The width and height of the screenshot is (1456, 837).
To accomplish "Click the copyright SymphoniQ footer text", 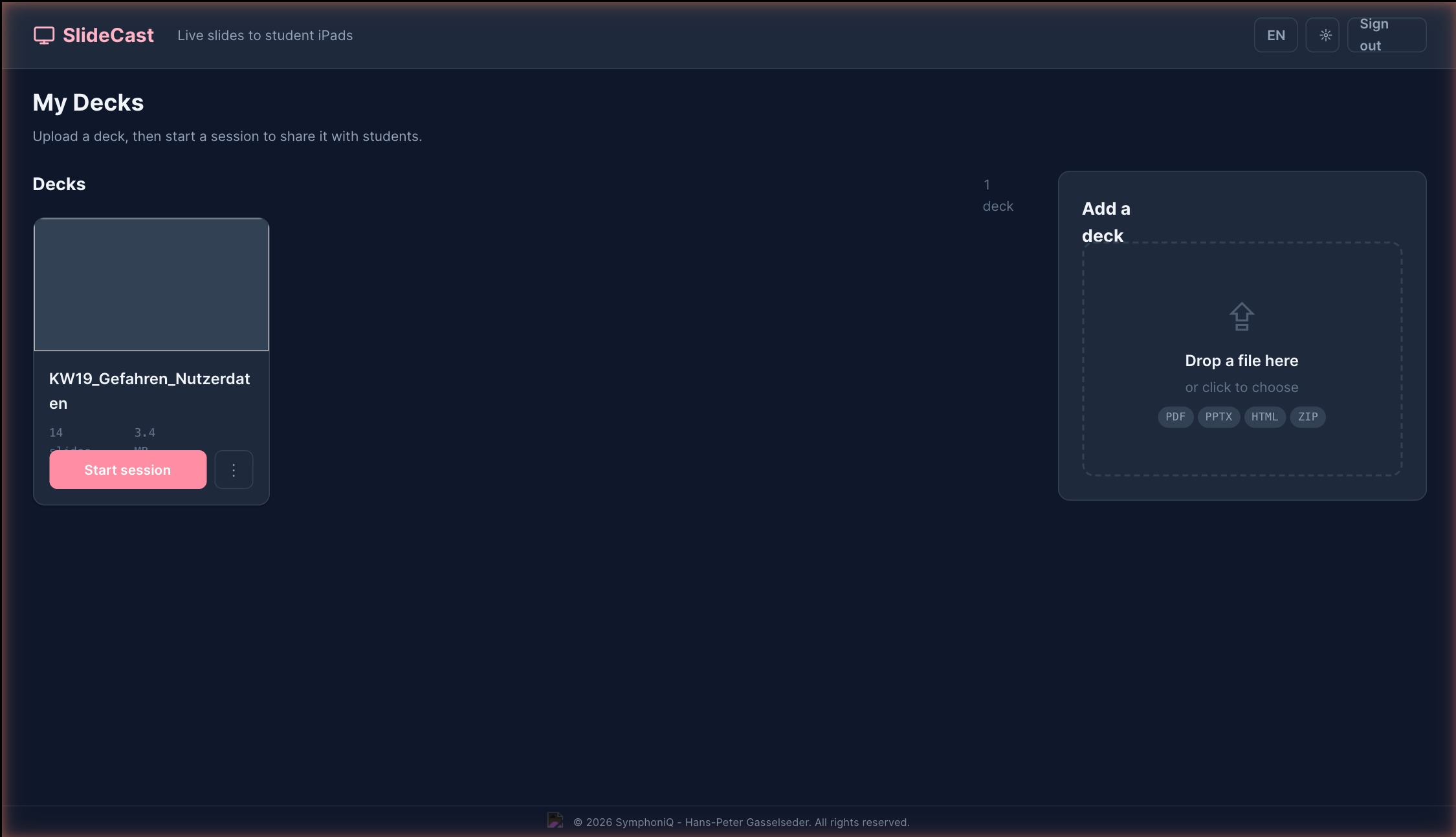I will (x=742, y=822).
